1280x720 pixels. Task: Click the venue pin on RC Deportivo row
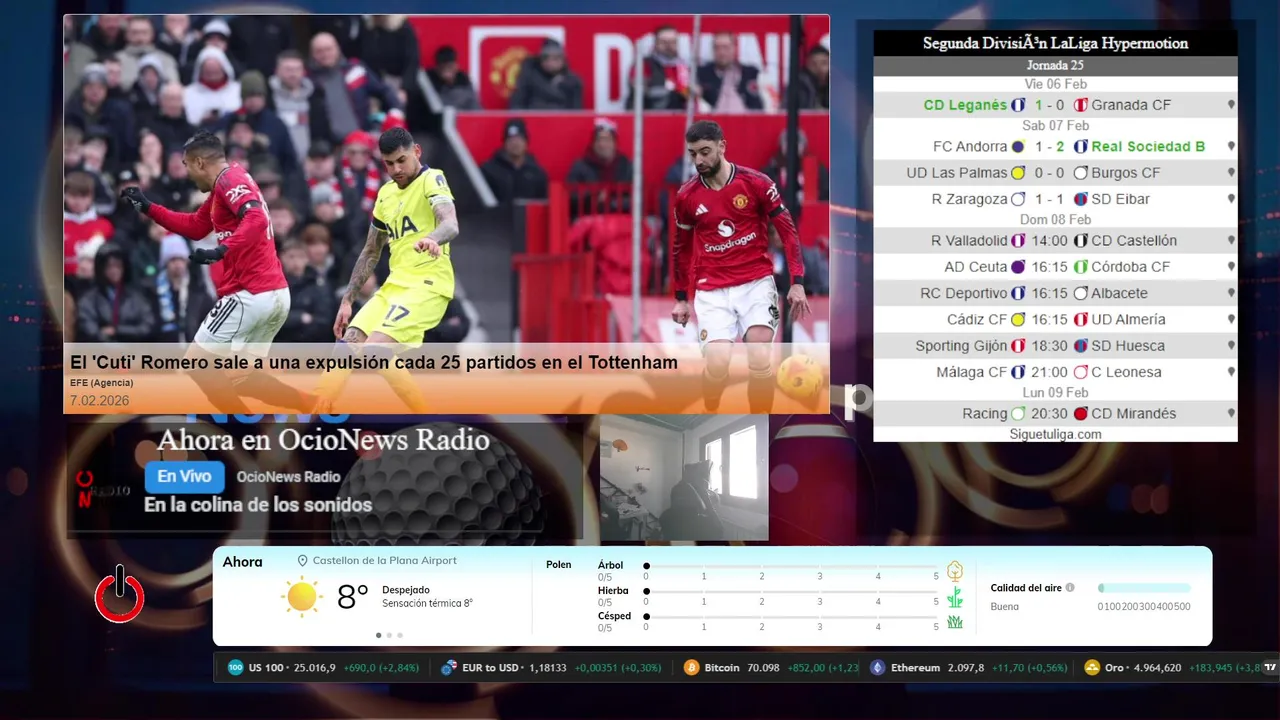pyautogui.click(x=1231, y=293)
